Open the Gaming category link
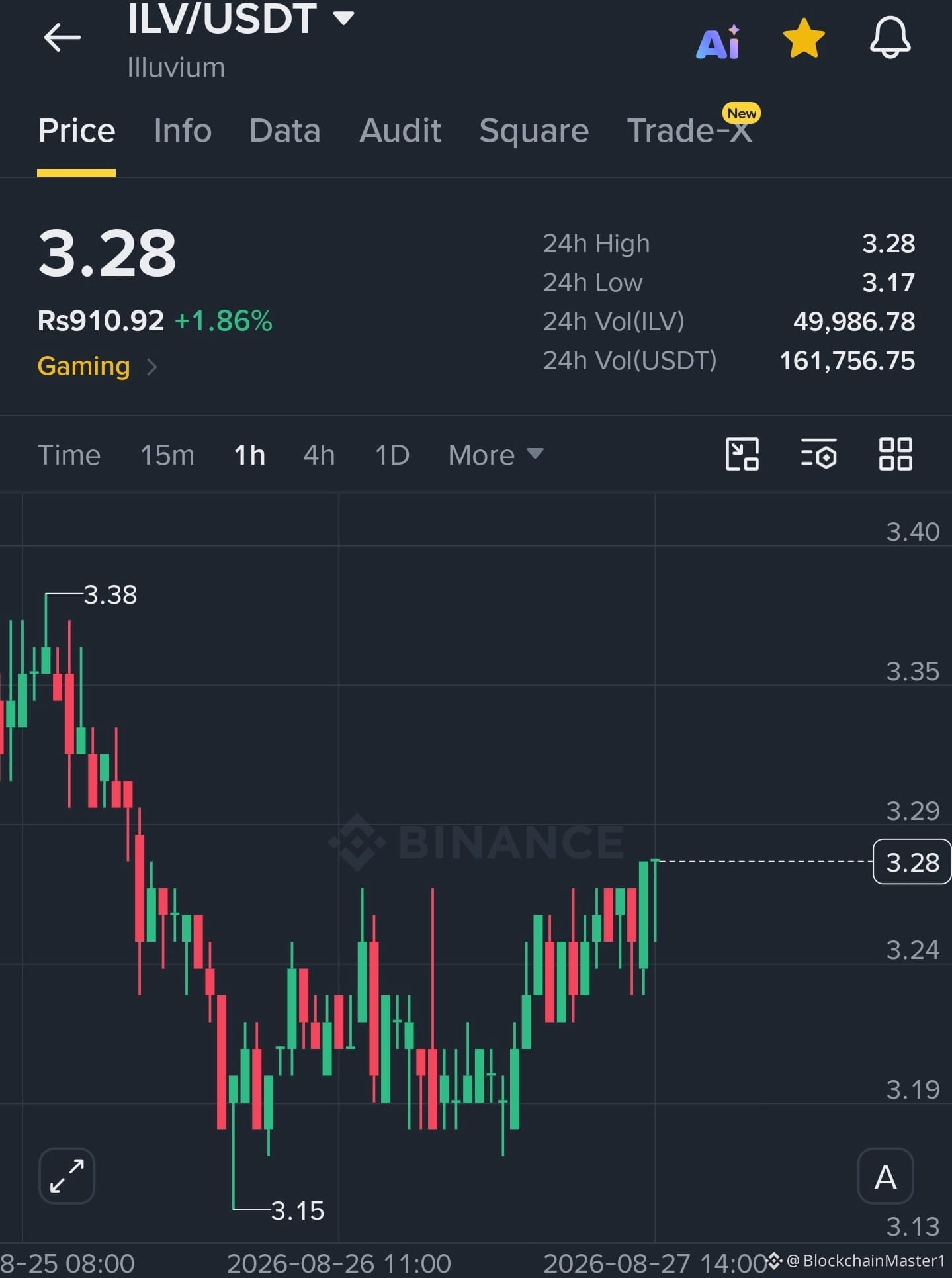The width and height of the screenshot is (952, 1278). [x=84, y=366]
